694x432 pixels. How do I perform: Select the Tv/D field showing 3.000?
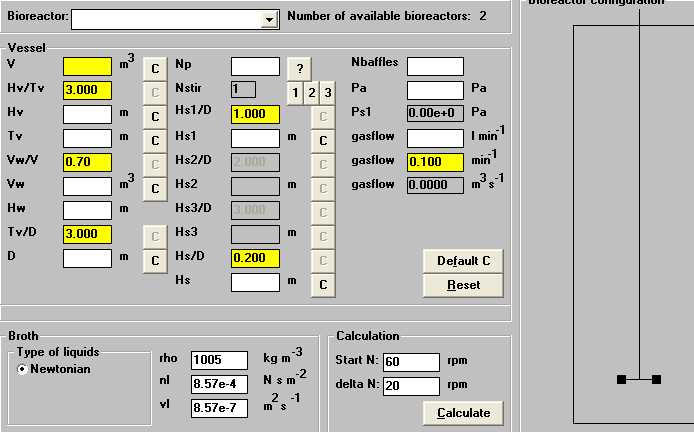(87, 234)
